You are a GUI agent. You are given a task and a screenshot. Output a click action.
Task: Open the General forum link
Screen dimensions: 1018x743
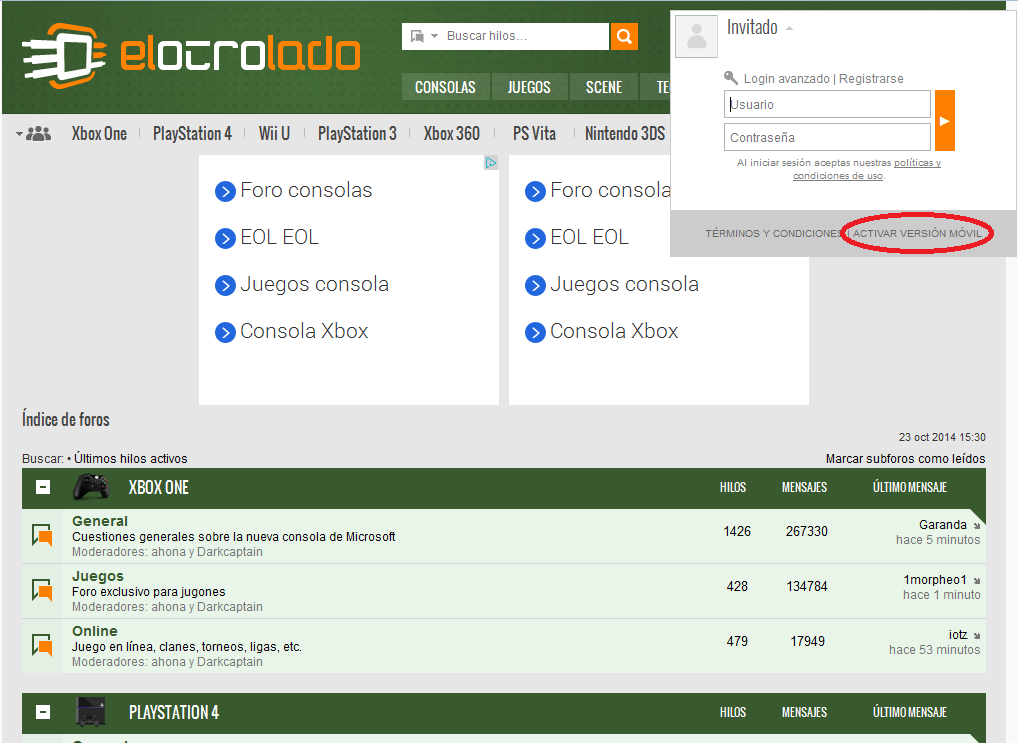(100, 521)
